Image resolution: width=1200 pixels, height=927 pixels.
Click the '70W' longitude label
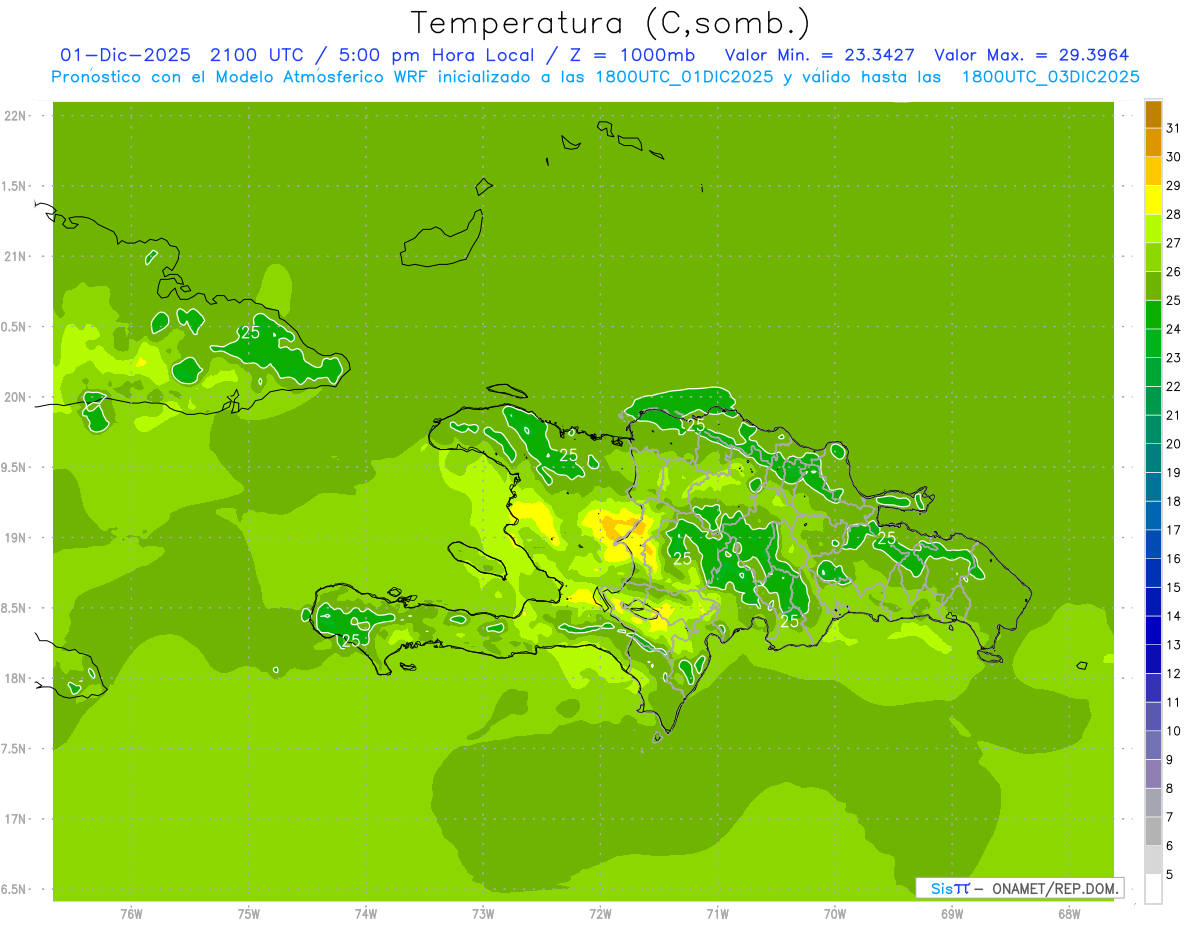click(835, 913)
